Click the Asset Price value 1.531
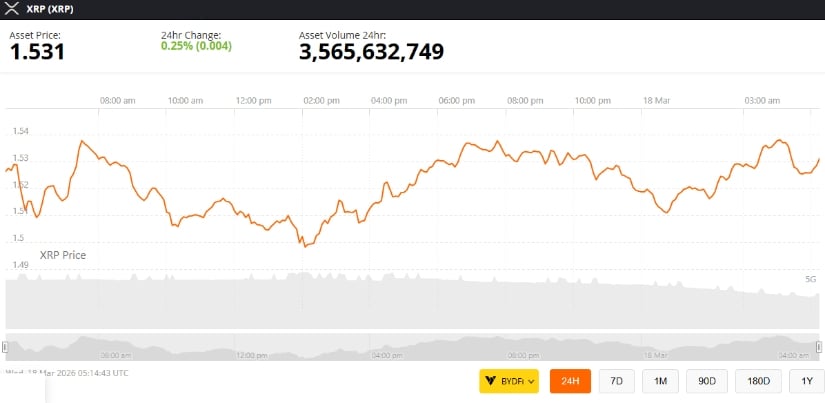Image resolution: width=825 pixels, height=403 pixels. [x=37, y=52]
